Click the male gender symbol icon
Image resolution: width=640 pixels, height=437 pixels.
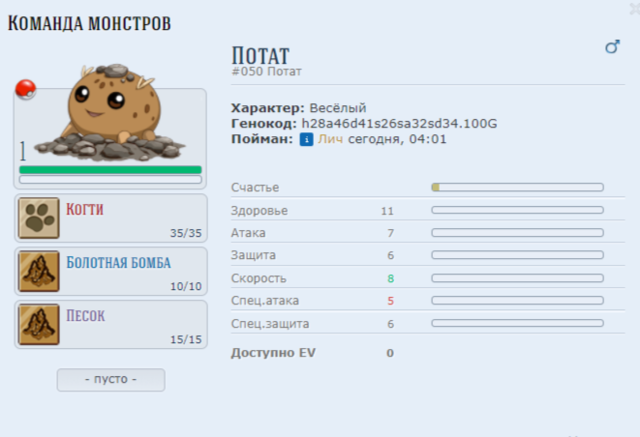[612, 47]
